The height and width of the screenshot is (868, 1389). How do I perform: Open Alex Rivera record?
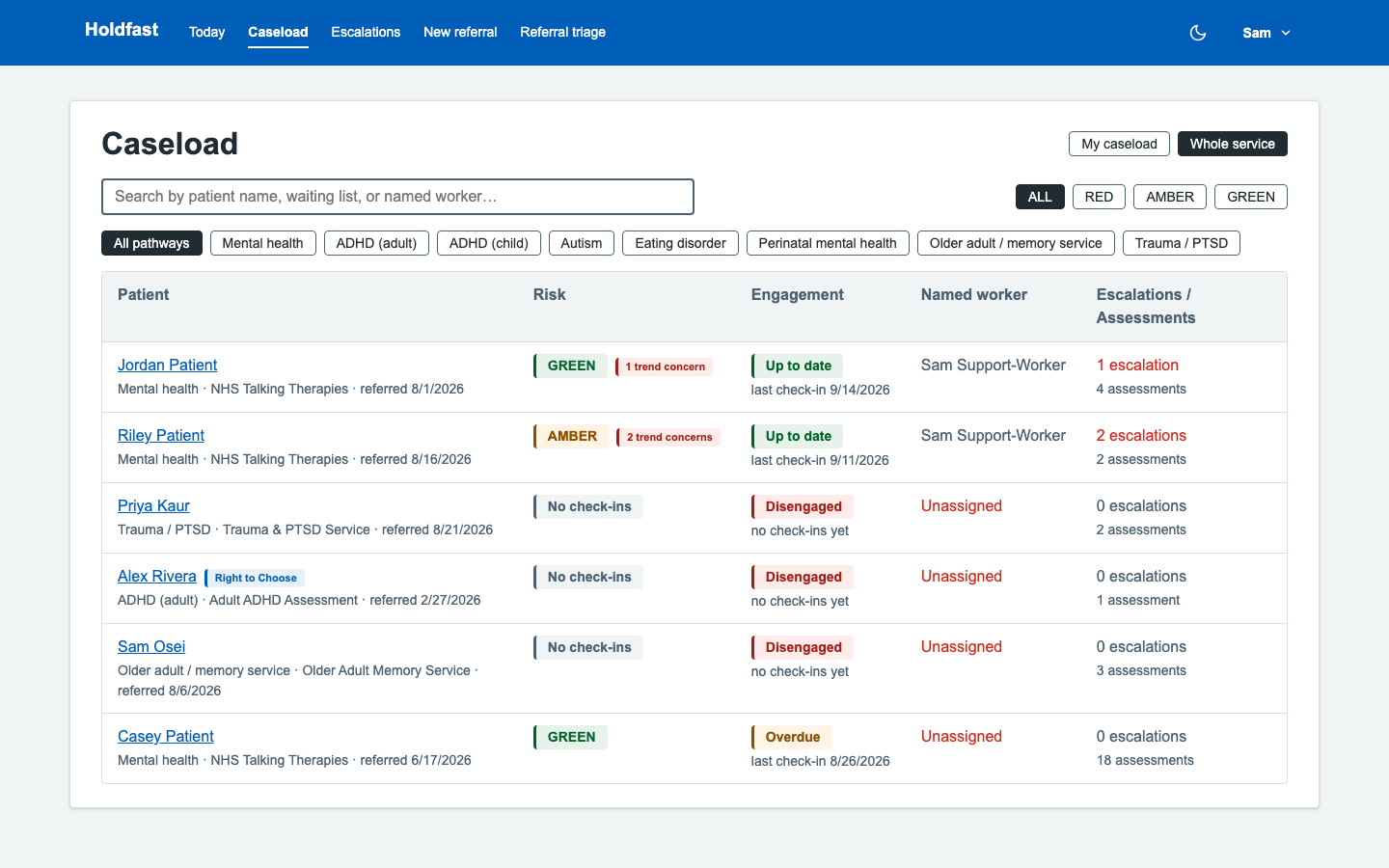[x=157, y=576]
